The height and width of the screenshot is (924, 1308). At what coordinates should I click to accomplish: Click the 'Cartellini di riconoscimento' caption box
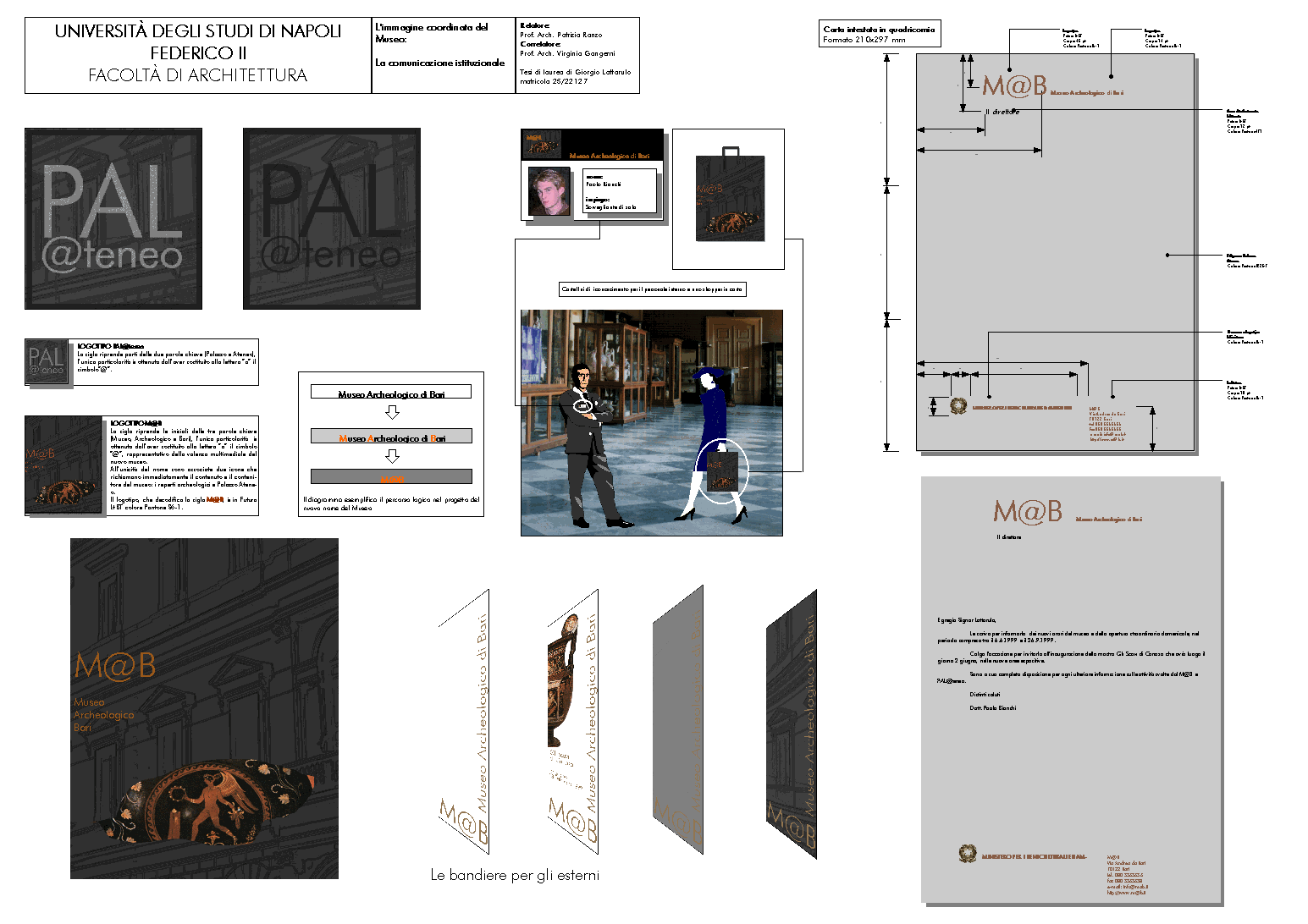coord(653,289)
